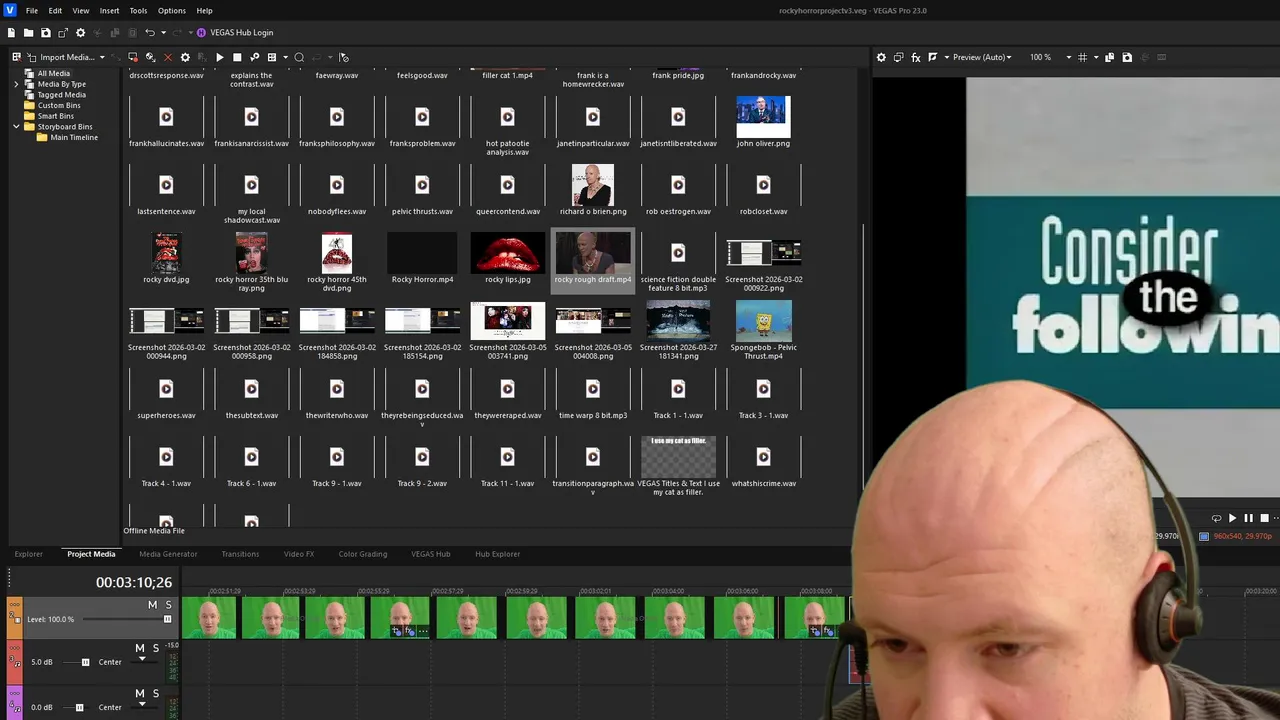The image size is (1280, 720).
Task: Switch to the Media Generator tab
Action: click(168, 554)
